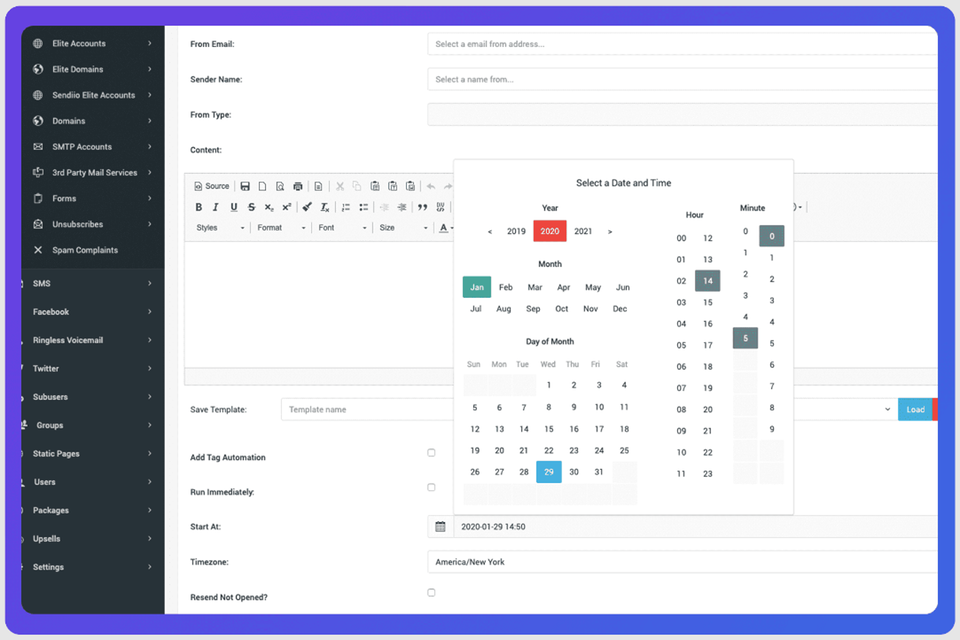Open the Size dropdown
Screen dimensions: 960x640
(403, 228)
